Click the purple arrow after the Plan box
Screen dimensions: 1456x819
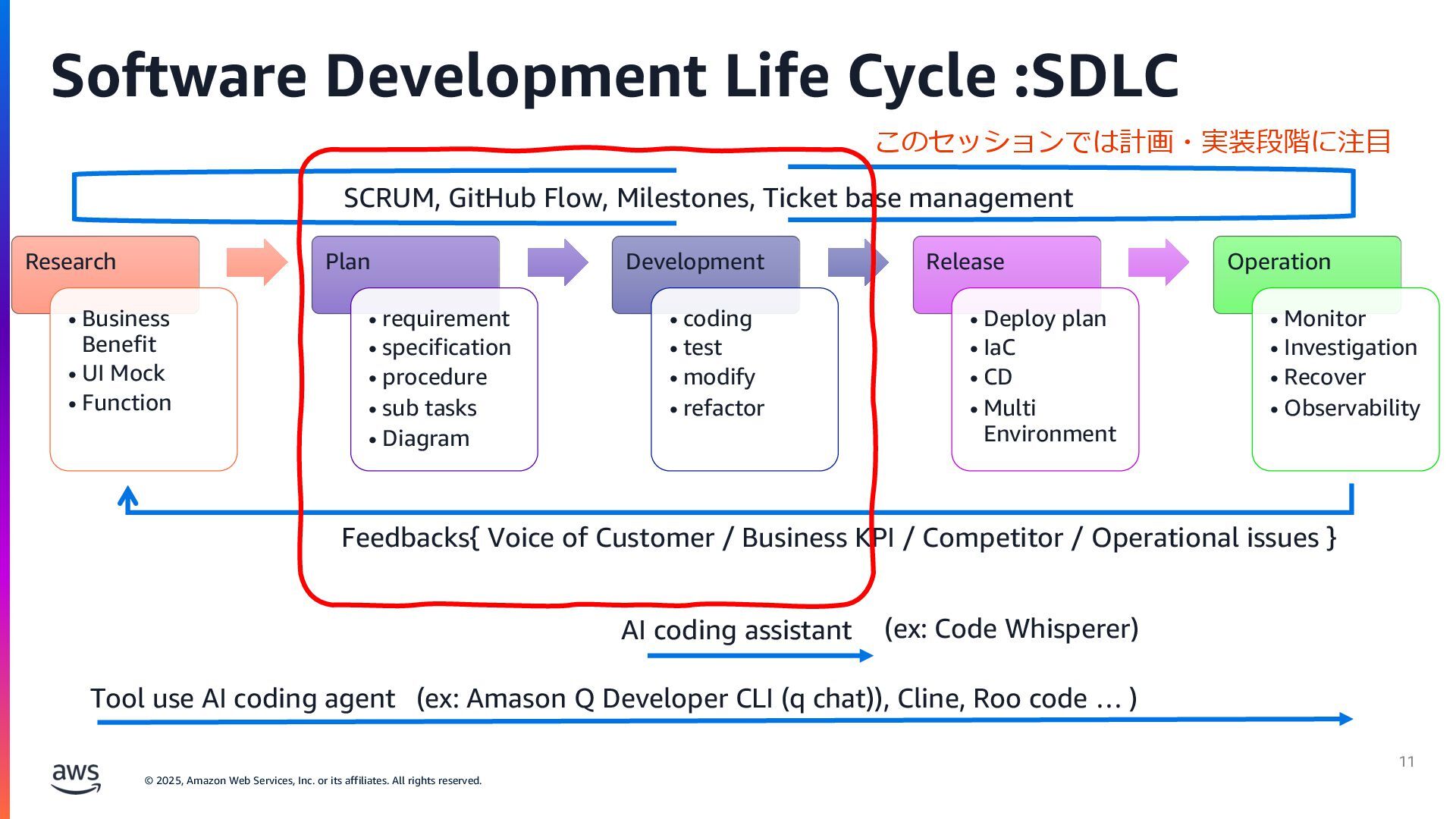(x=557, y=262)
